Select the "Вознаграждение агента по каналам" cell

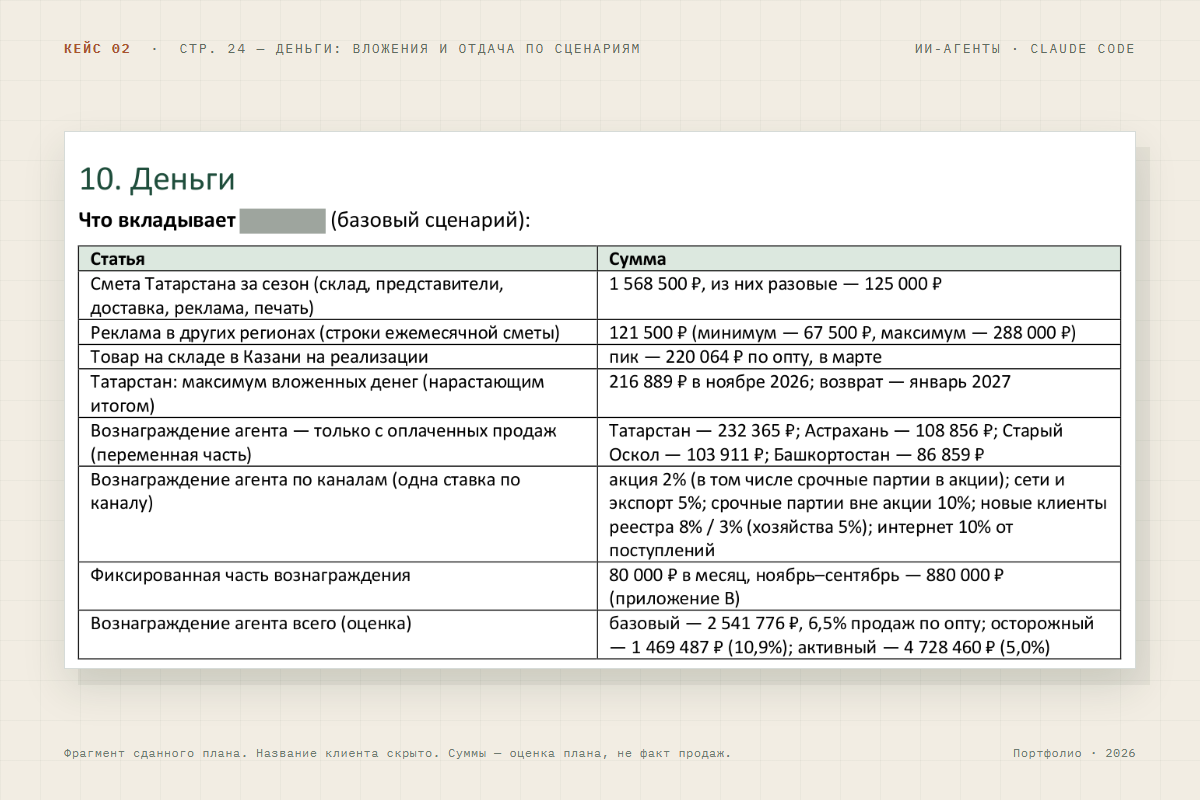pyautogui.click(x=338, y=515)
